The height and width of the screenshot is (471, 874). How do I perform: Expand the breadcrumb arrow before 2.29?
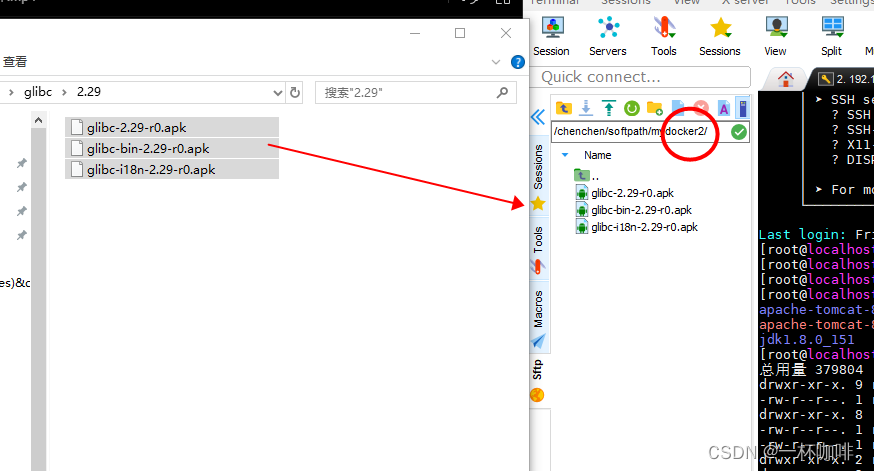click(64, 93)
